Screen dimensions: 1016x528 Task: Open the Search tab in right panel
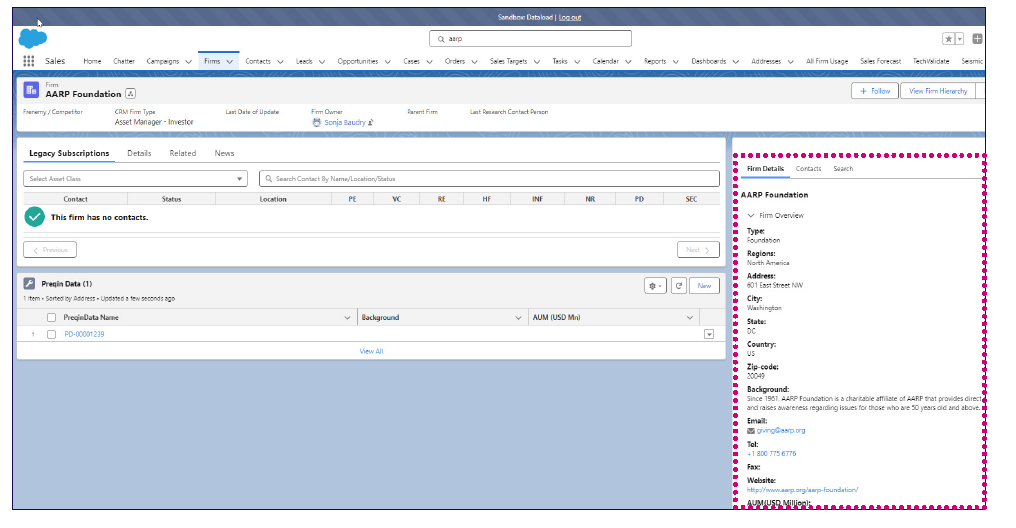tap(843, 168)
